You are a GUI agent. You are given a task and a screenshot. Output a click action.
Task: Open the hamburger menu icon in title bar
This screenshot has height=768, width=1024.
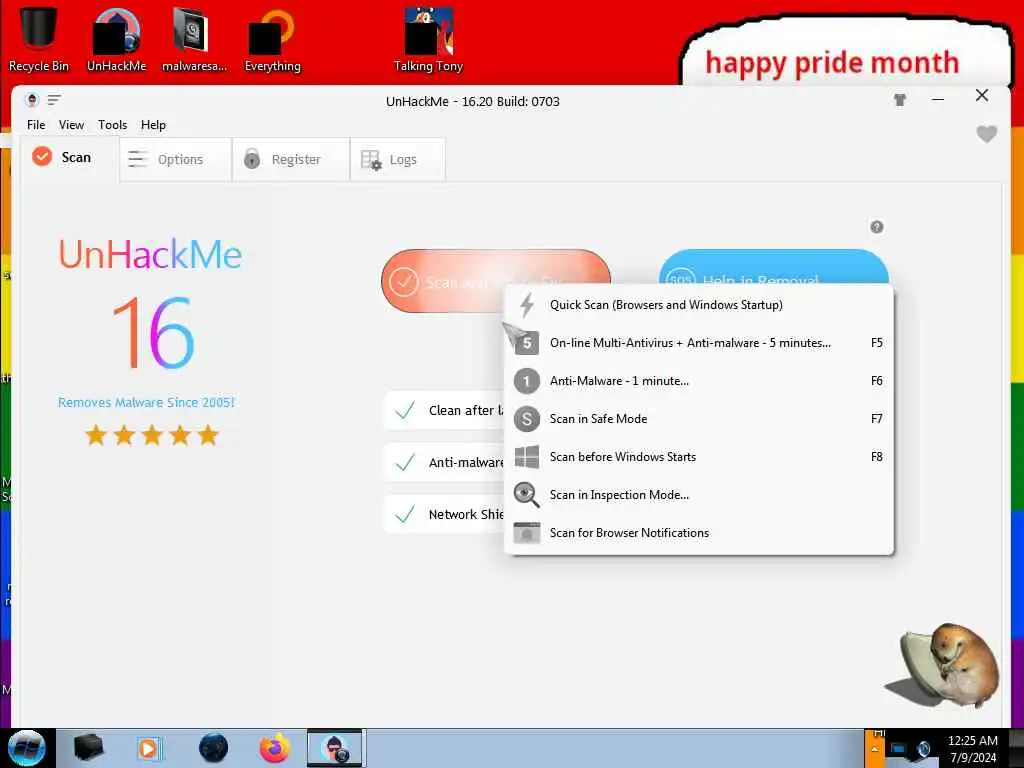[54, 100]
